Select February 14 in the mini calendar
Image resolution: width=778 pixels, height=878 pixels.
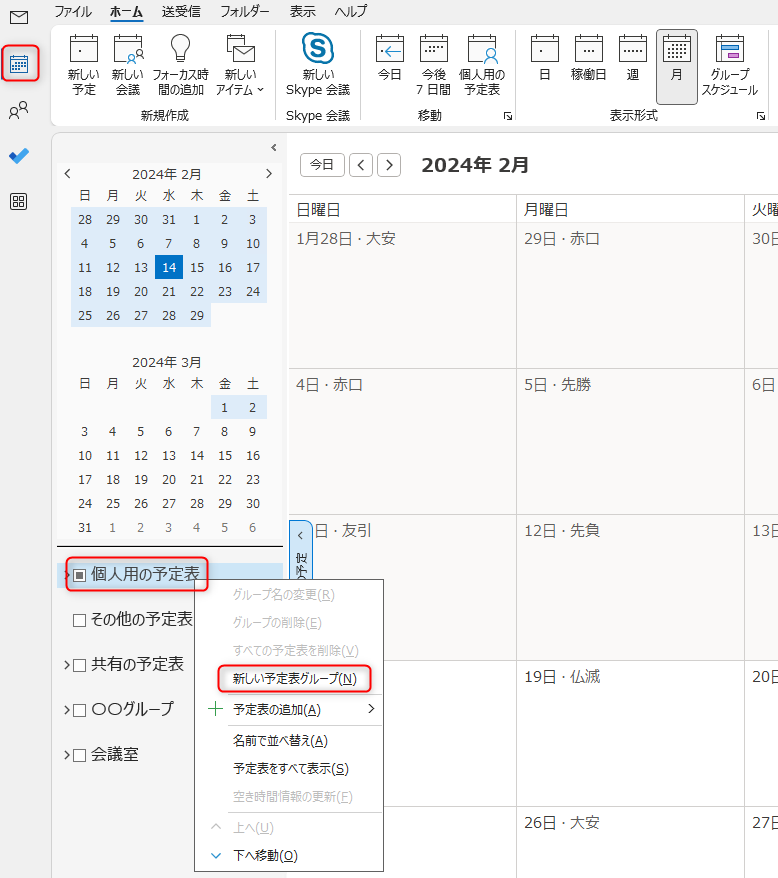click(169, 268)
